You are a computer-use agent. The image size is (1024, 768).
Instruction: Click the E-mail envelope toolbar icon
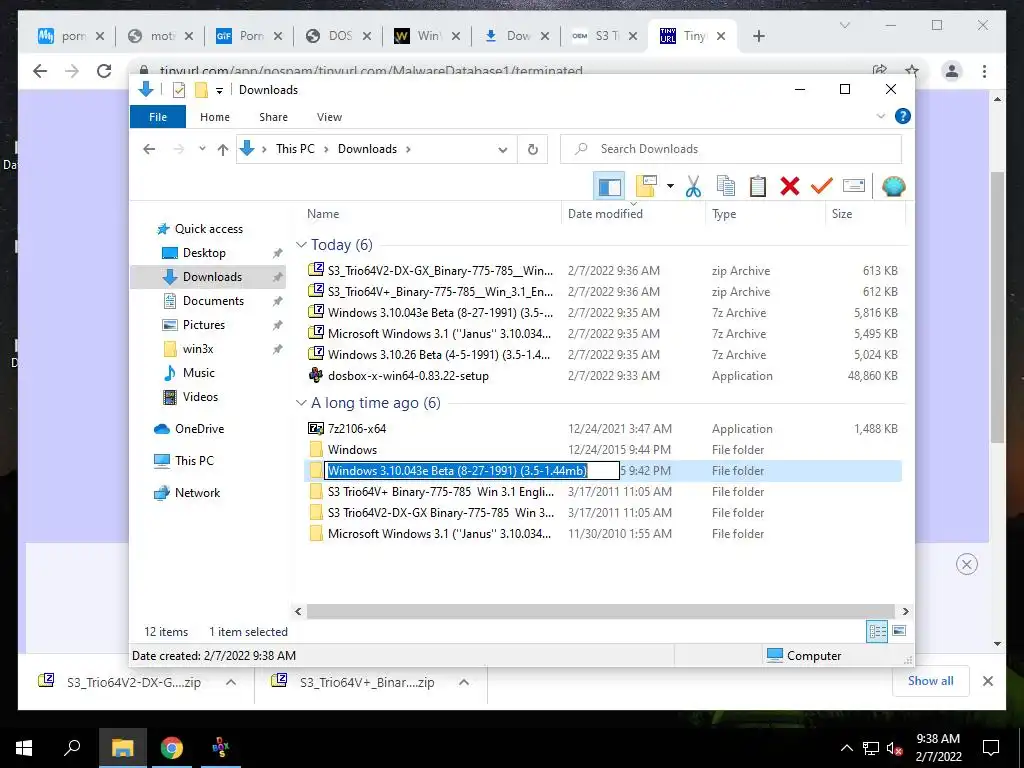click(x=854, y=187)
